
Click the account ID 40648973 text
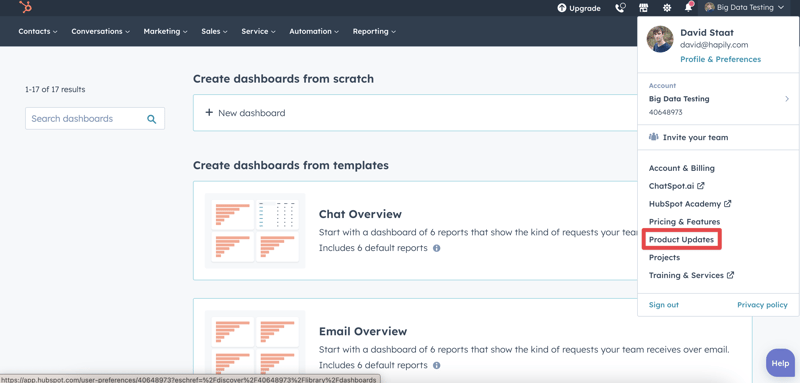point(665,112)
